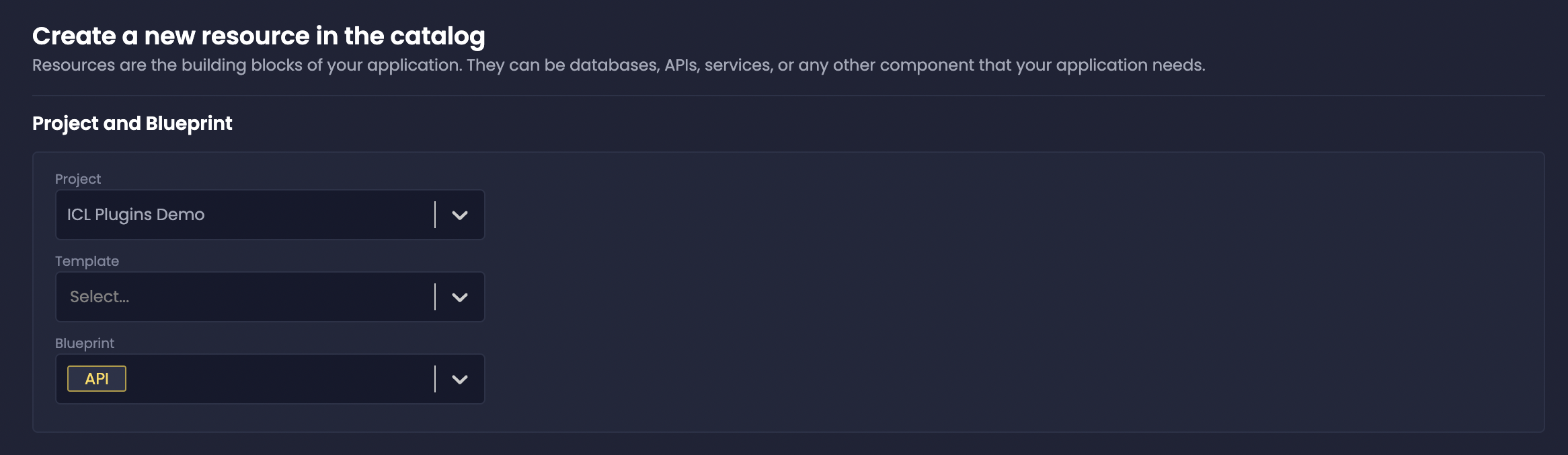Click the Blueprint dropdown vertical separator
1568x455 pixels.
(x=435, y=379)
